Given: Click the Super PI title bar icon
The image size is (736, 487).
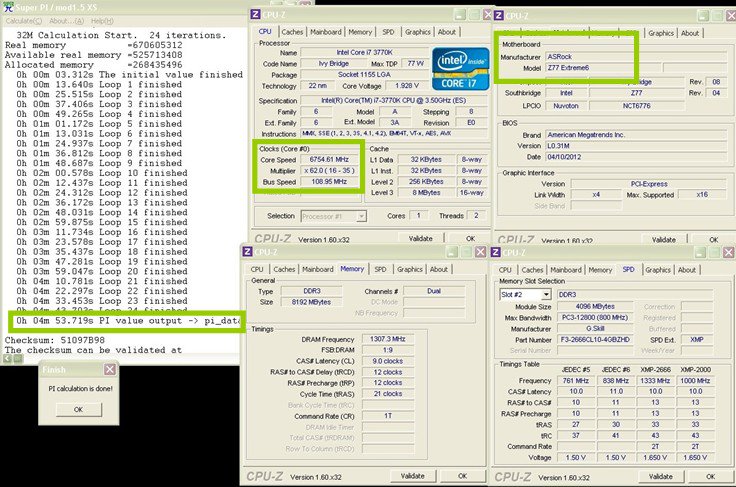Looking at the screenshot, I should click(x=6, y=6).
